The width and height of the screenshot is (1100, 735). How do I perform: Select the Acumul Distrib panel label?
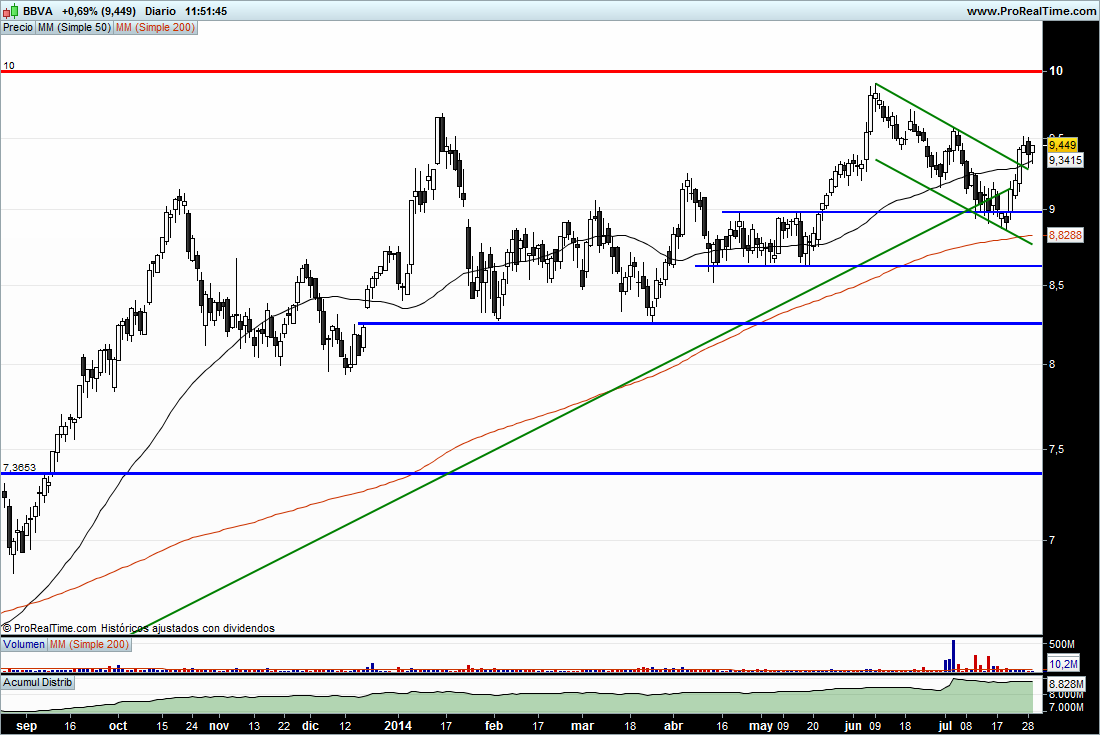tap(37, 682)
